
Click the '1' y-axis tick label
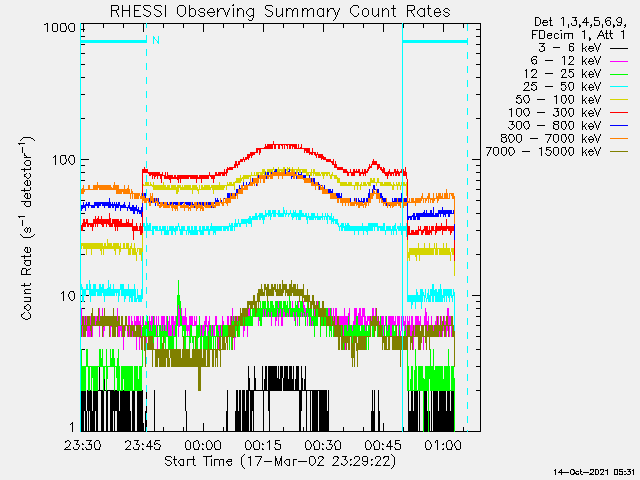pos(72,427)
